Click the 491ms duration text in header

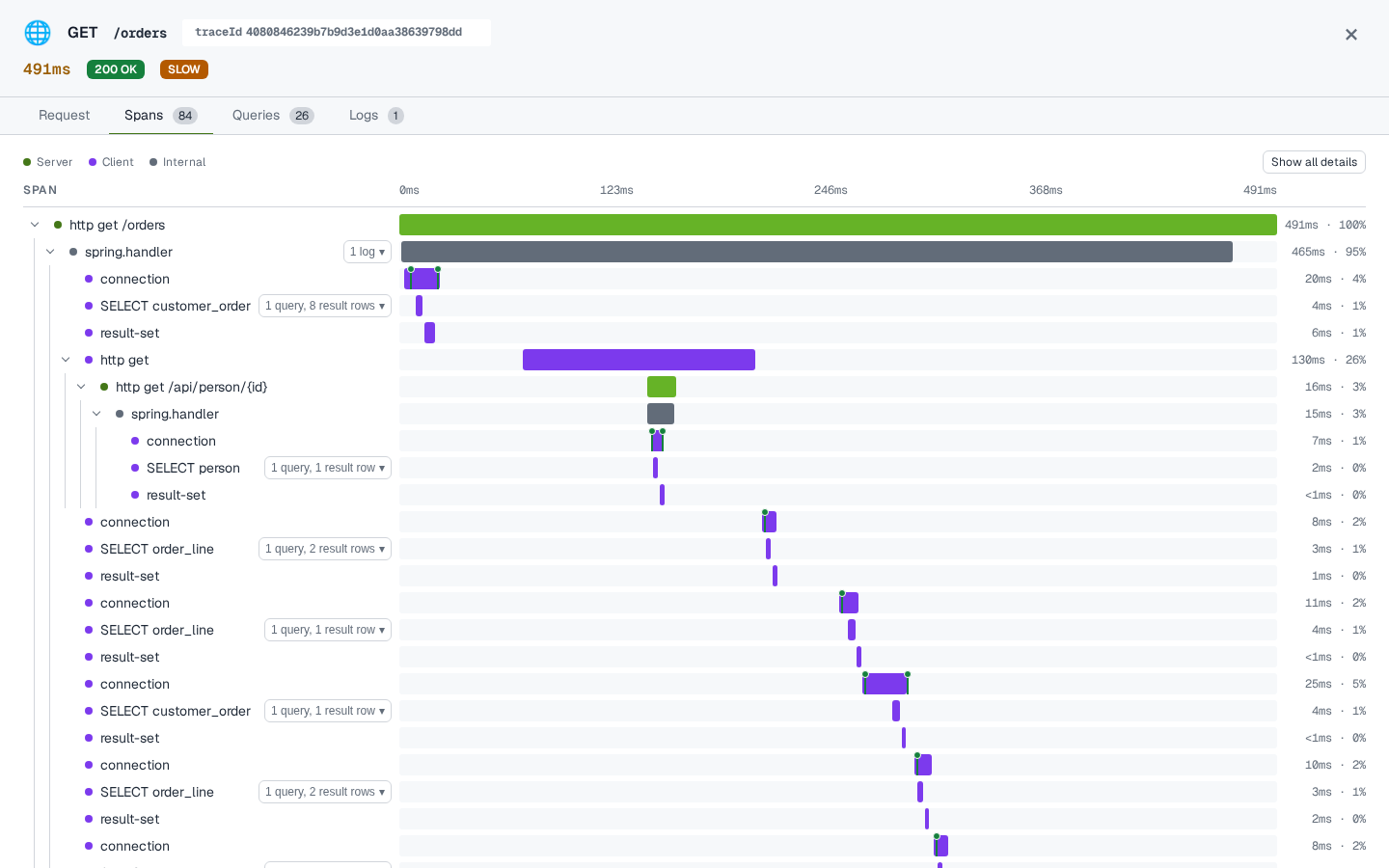coord(47,69)
